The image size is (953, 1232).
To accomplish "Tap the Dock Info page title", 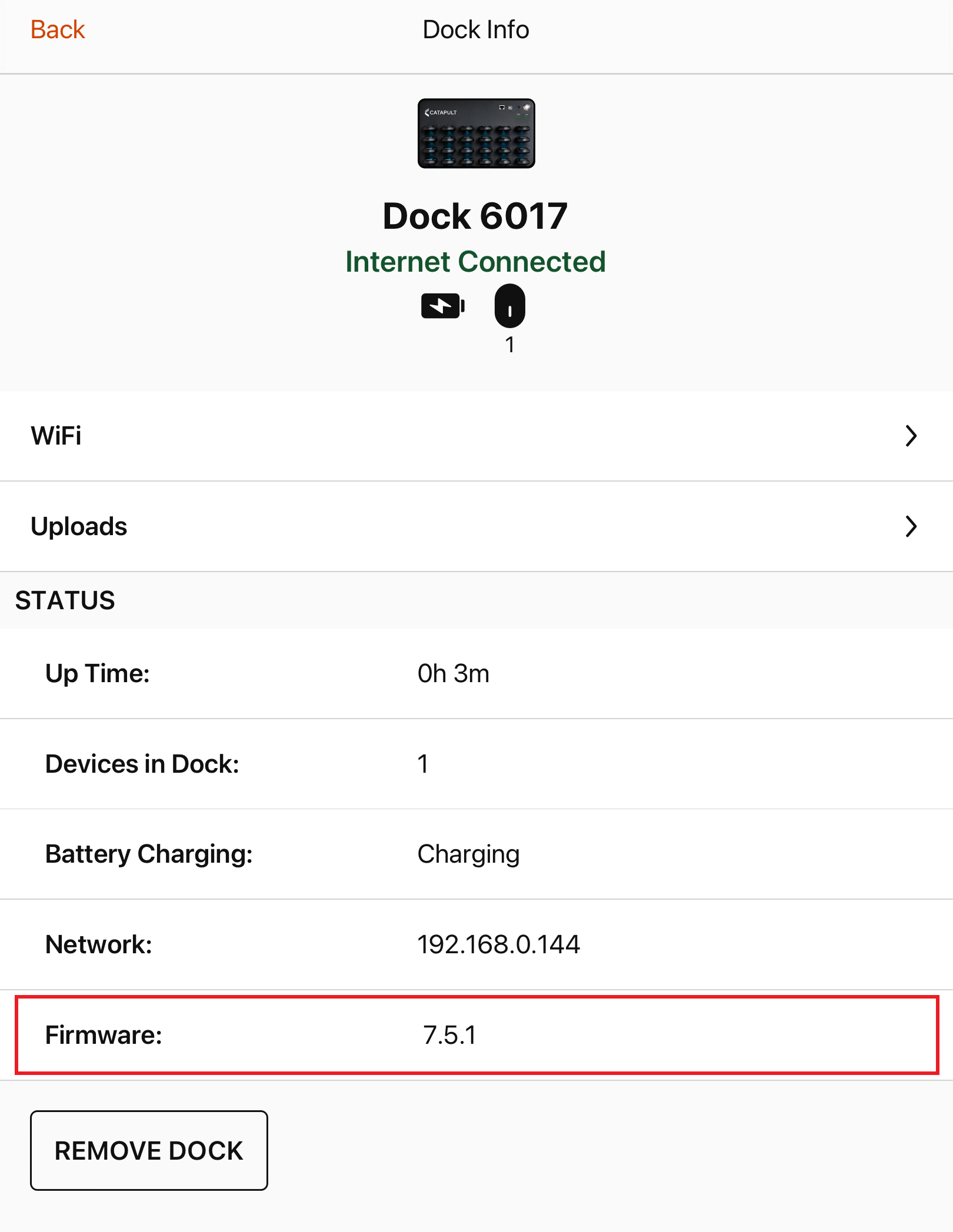I will (x=475, y=29).
